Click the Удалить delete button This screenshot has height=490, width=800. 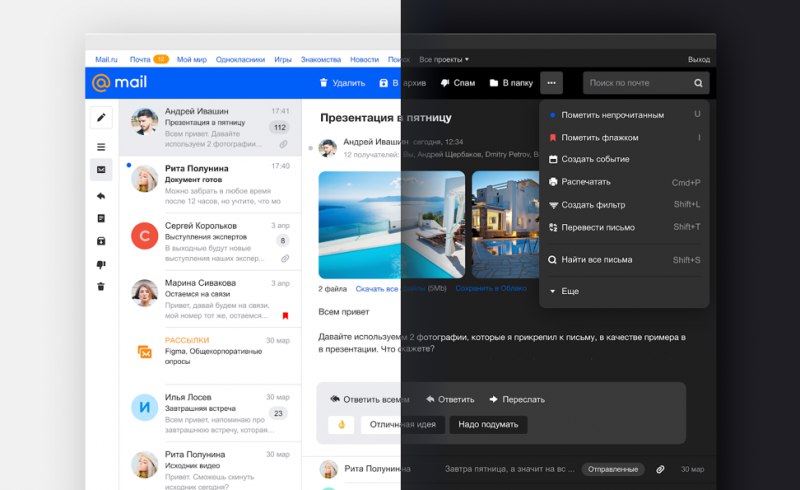coord(342,83)
